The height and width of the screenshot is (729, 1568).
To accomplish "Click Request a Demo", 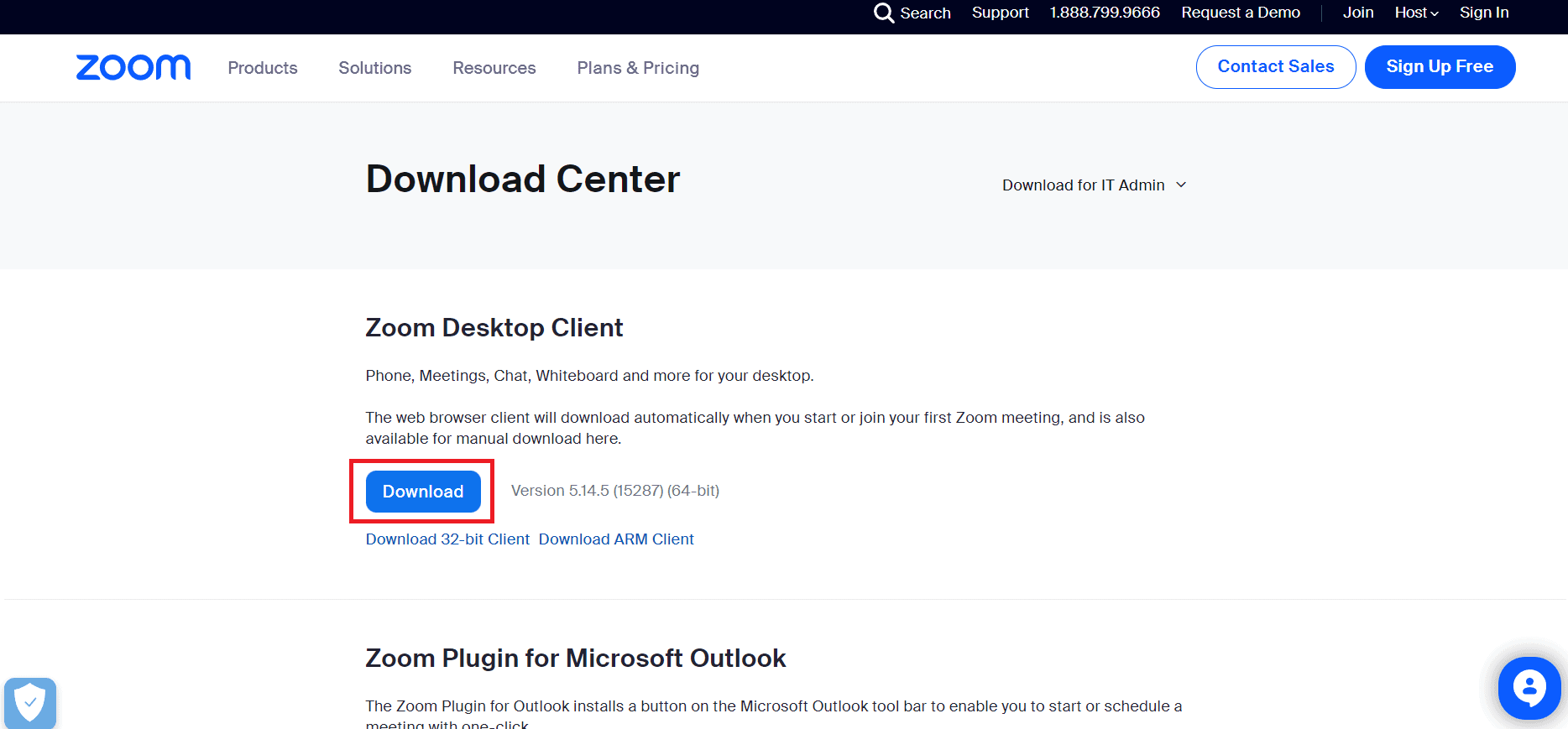I will (x=1241, y=13).
